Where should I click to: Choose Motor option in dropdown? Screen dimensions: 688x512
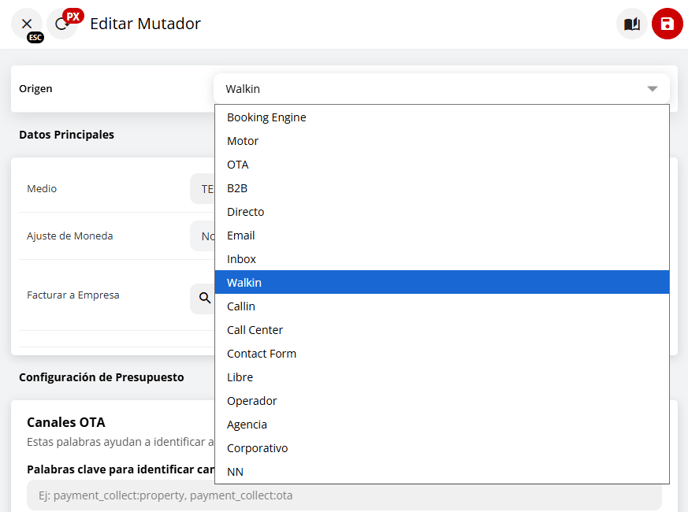243,141
